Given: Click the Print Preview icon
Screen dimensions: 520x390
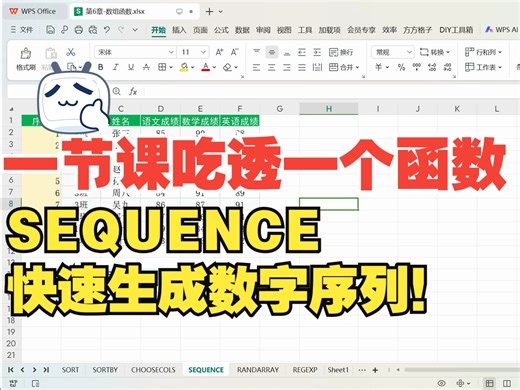Looking at the screenshot, I should coord(93,30).
